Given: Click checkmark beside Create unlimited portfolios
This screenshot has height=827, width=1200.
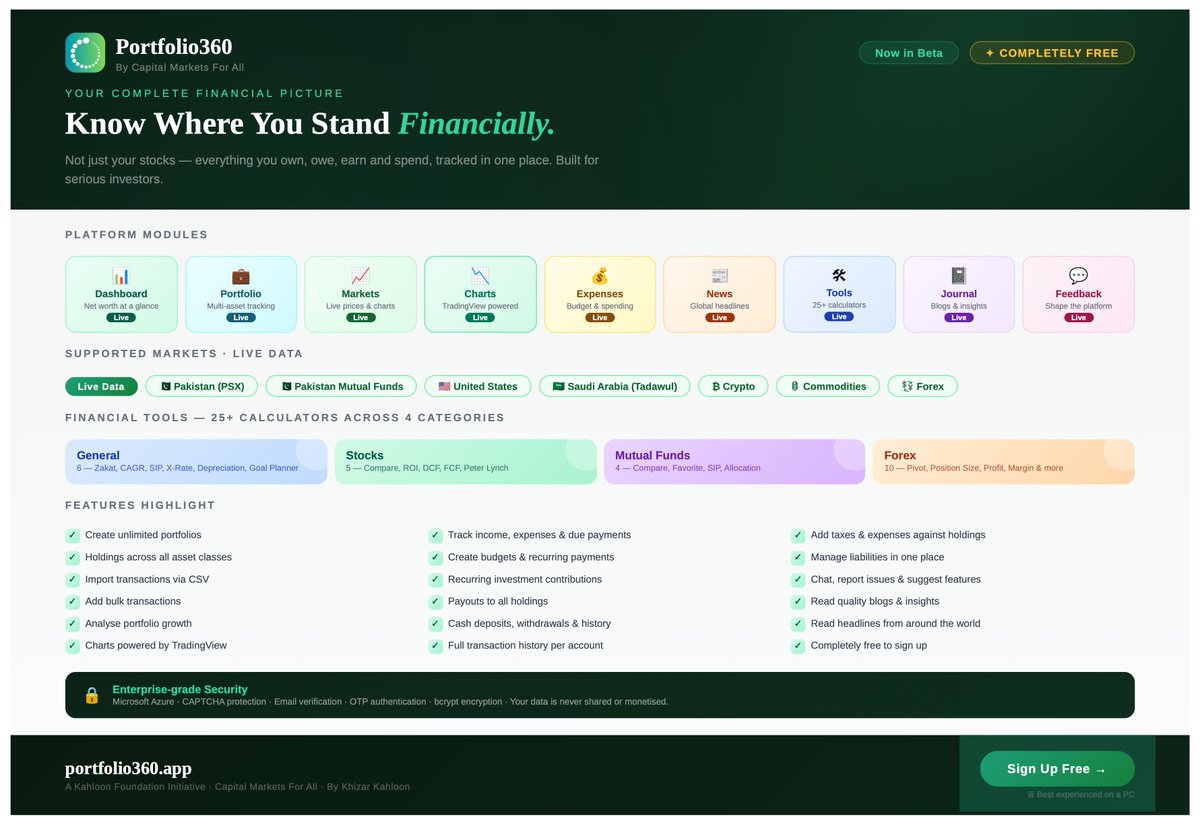Looking at the screenshot, I should pos(72,535).
